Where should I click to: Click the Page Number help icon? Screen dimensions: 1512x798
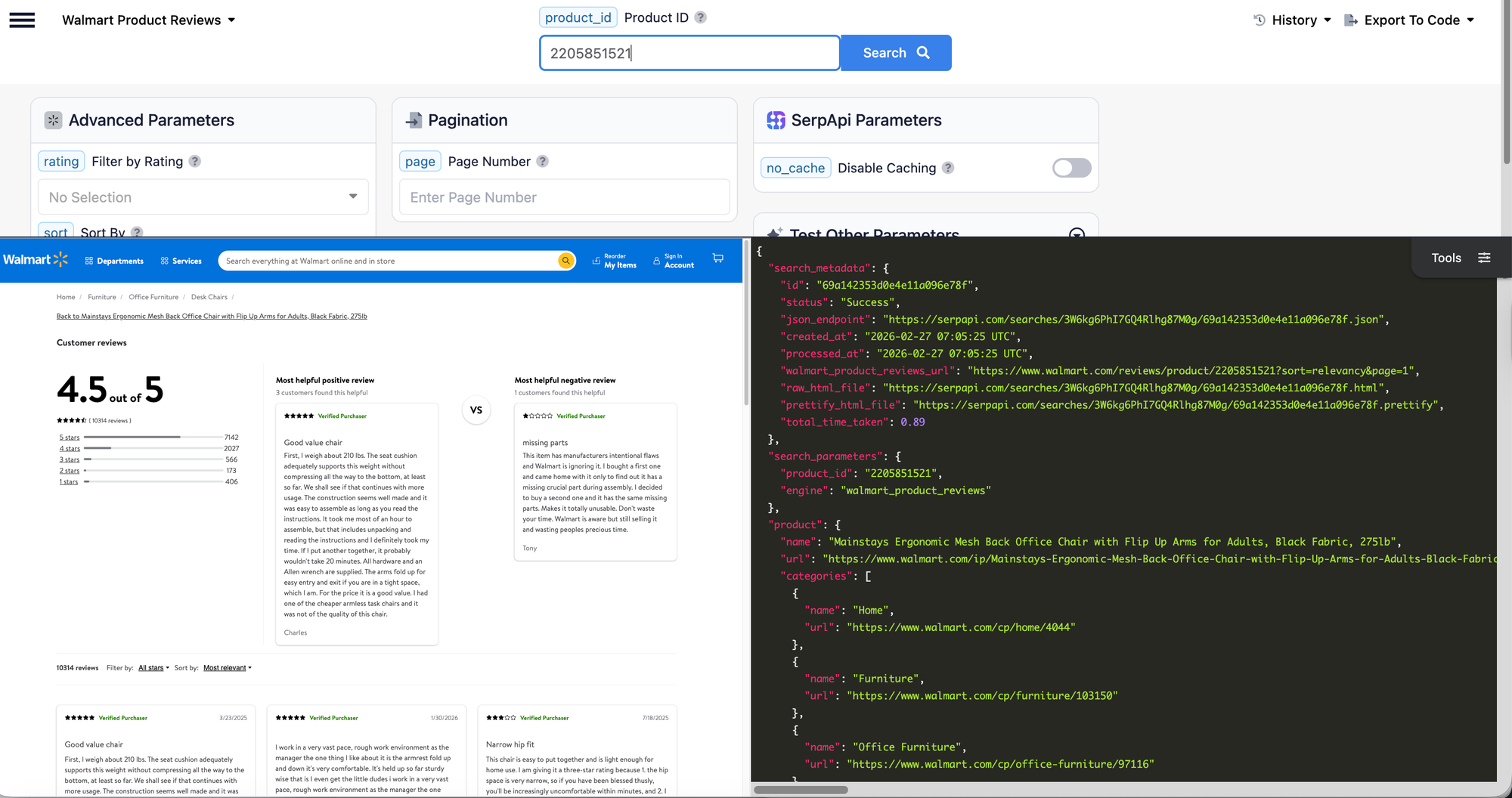[543, 162]
